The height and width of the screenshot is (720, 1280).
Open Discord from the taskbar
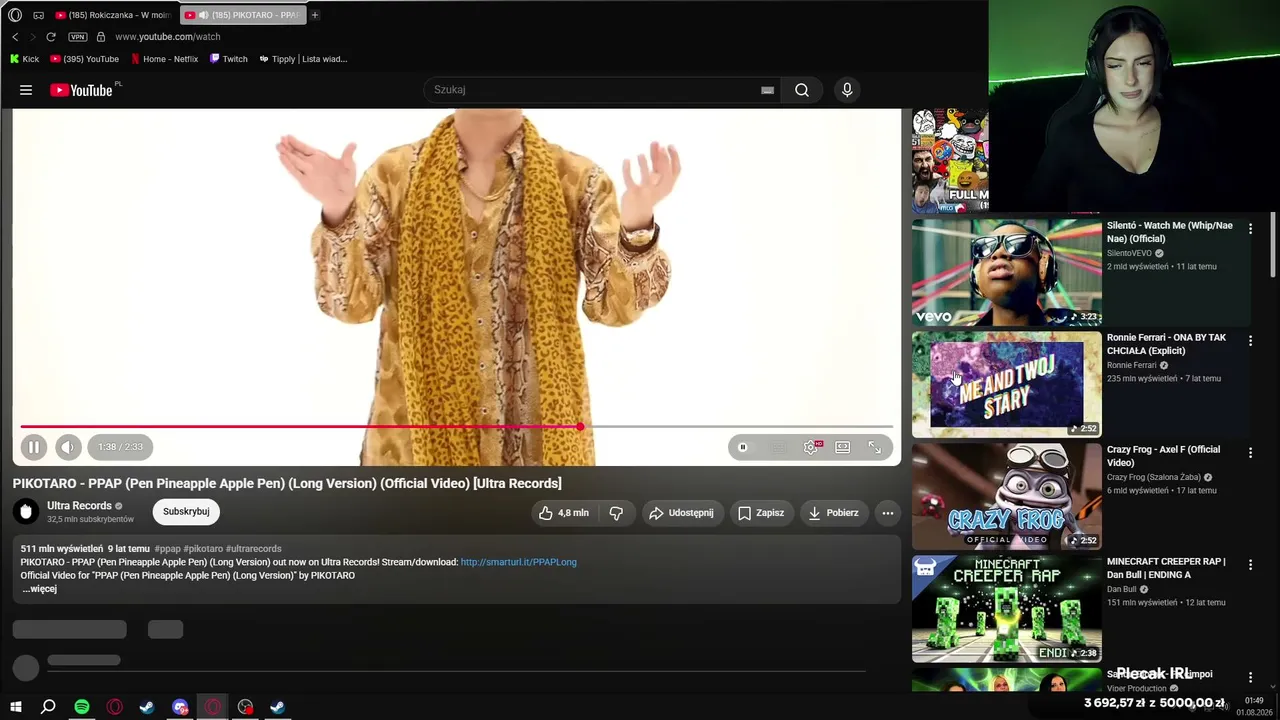(180, 707)
